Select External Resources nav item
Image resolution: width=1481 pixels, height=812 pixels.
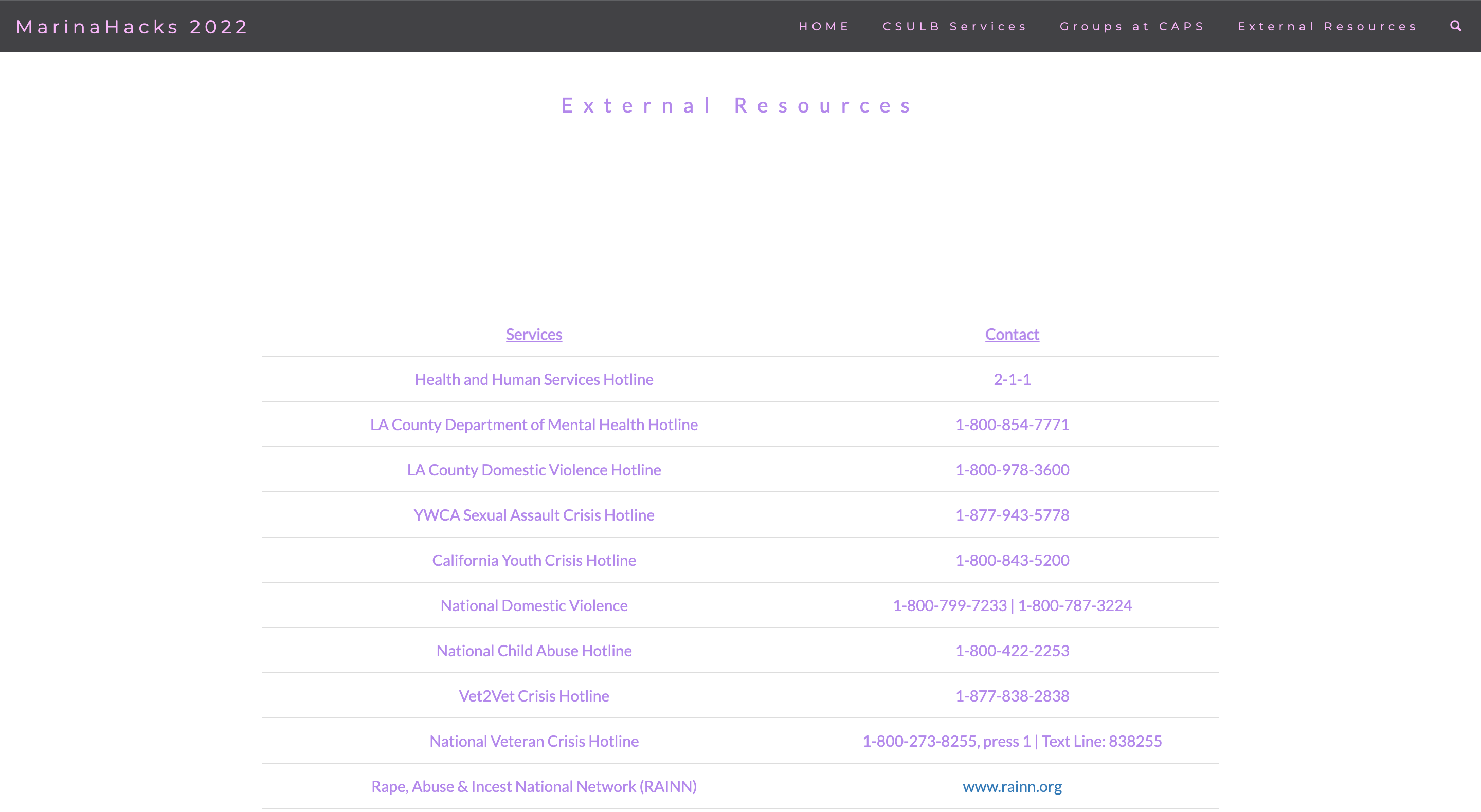(1327, 26)
